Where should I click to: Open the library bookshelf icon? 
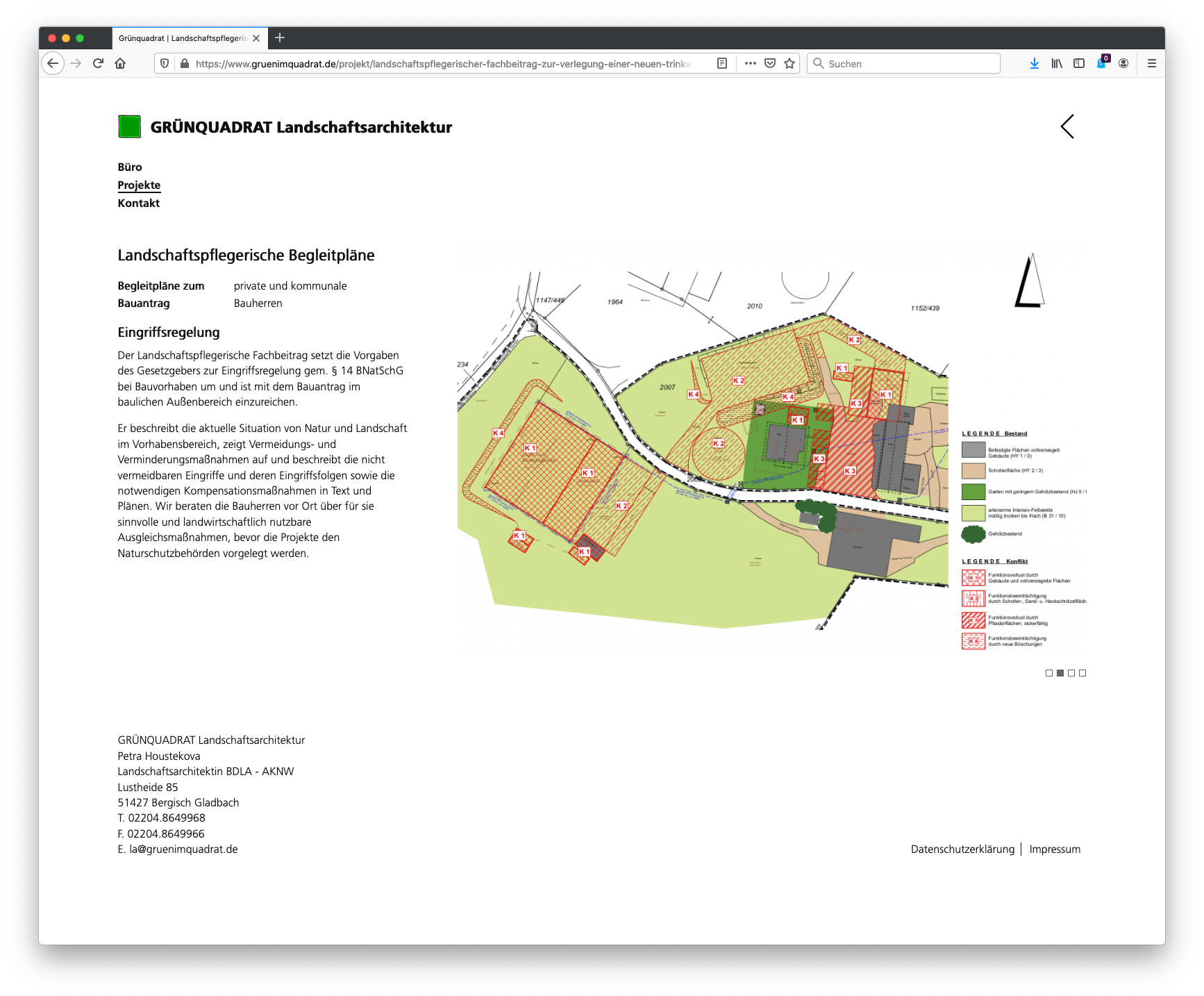[1057, 63]
